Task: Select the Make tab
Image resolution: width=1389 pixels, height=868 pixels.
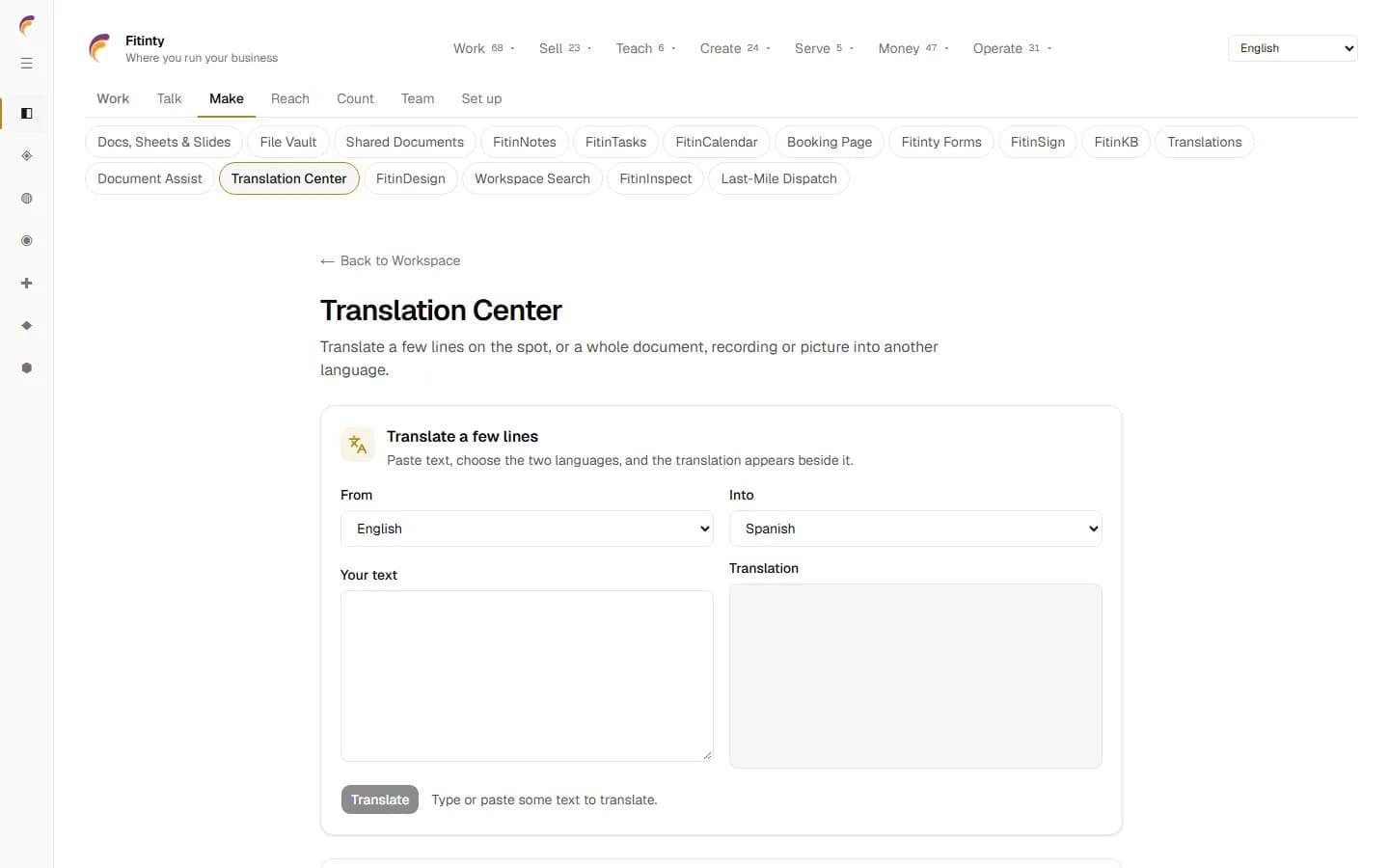Action: click(x=227, y=98)
